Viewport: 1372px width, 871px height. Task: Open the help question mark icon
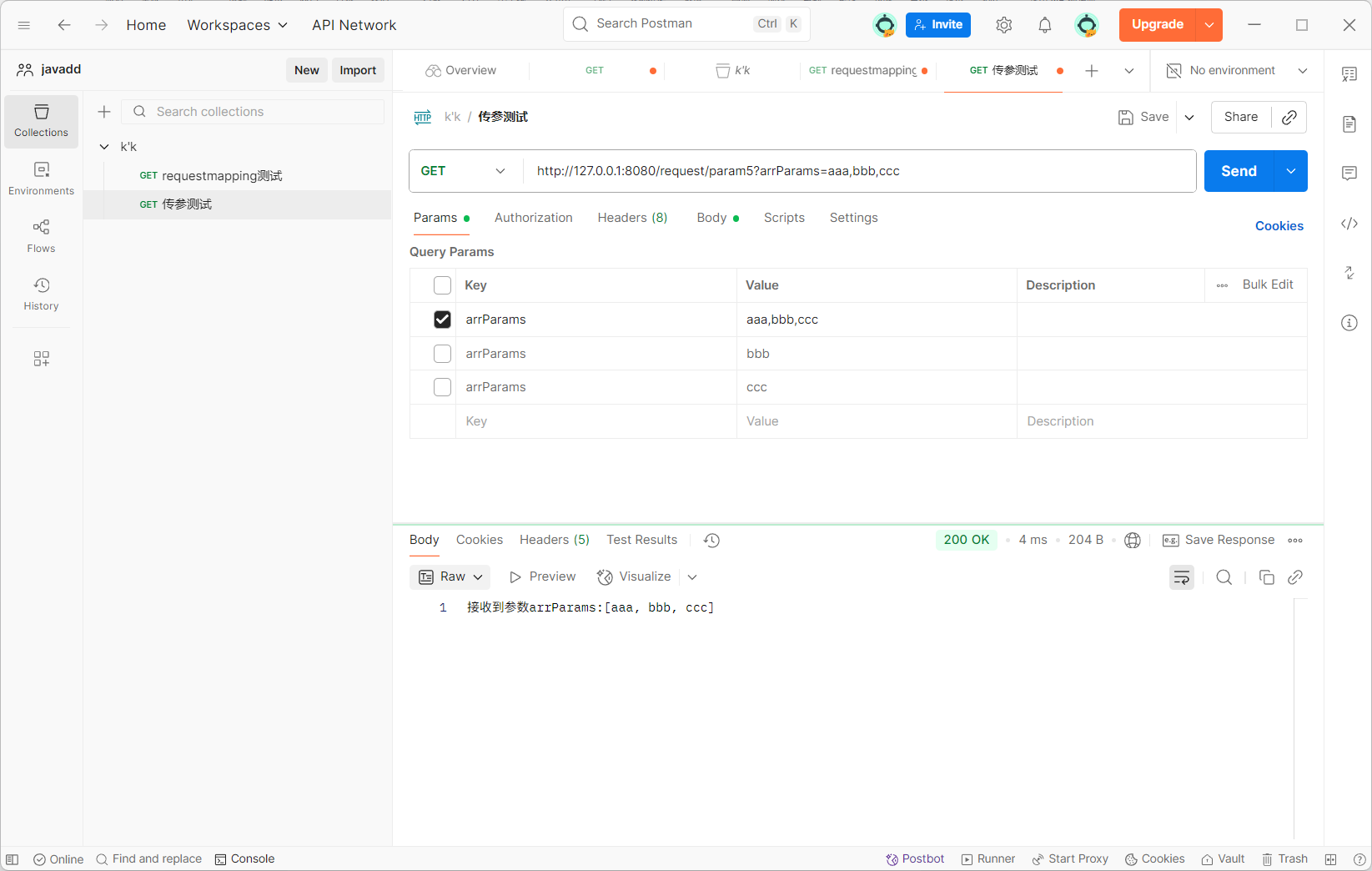click(1359, 859)
